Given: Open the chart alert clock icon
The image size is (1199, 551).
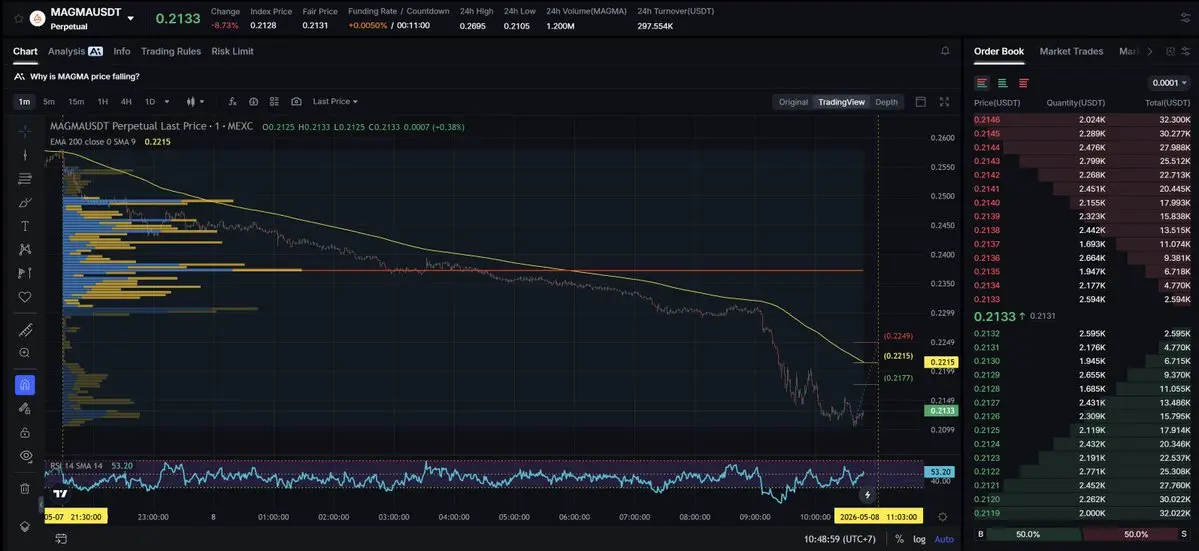Looking at the screenshot, I should click(253, 102).
